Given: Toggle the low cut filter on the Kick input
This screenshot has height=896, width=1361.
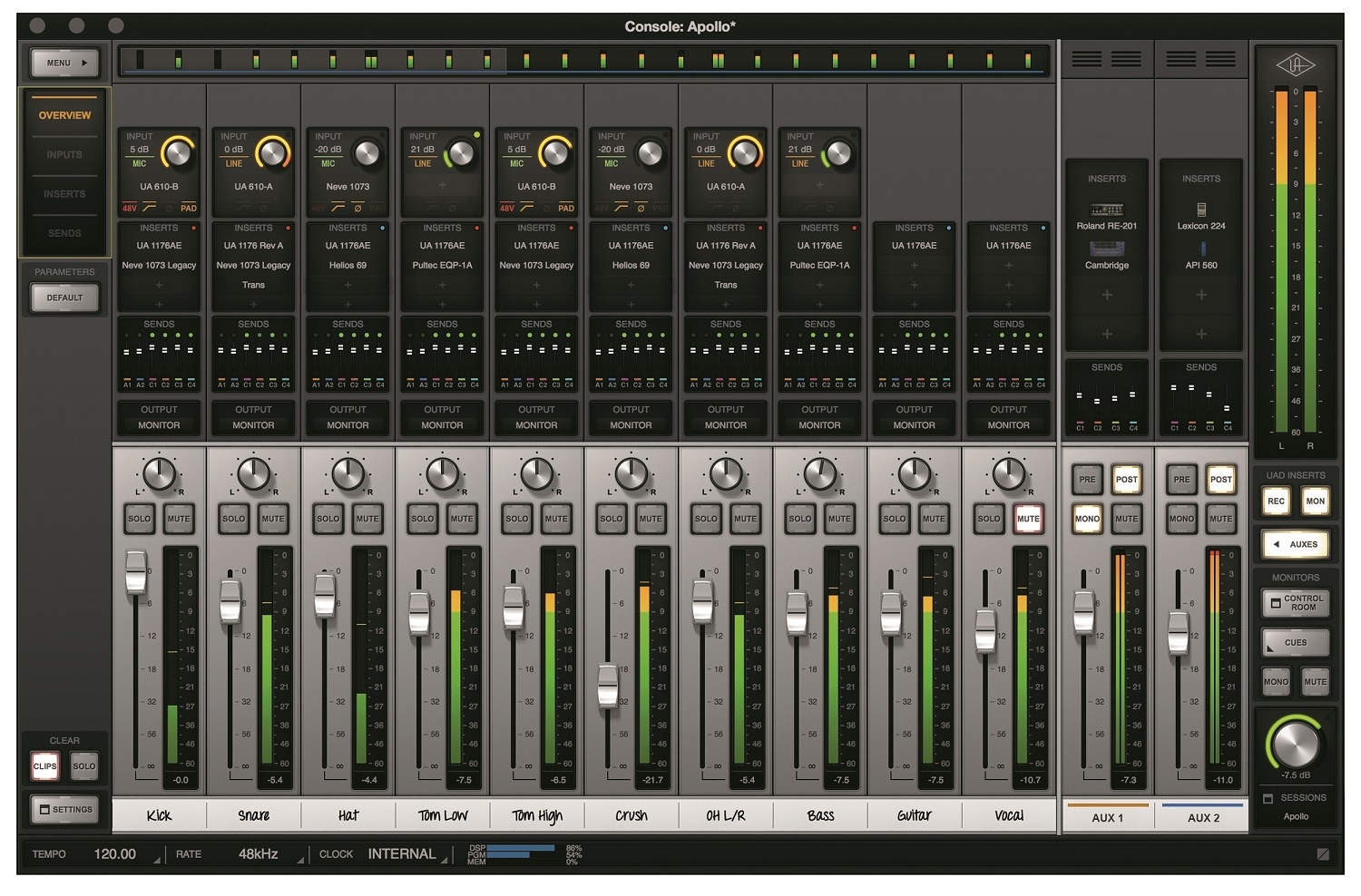Looking at the screenshot, I should tap(149, 209).
